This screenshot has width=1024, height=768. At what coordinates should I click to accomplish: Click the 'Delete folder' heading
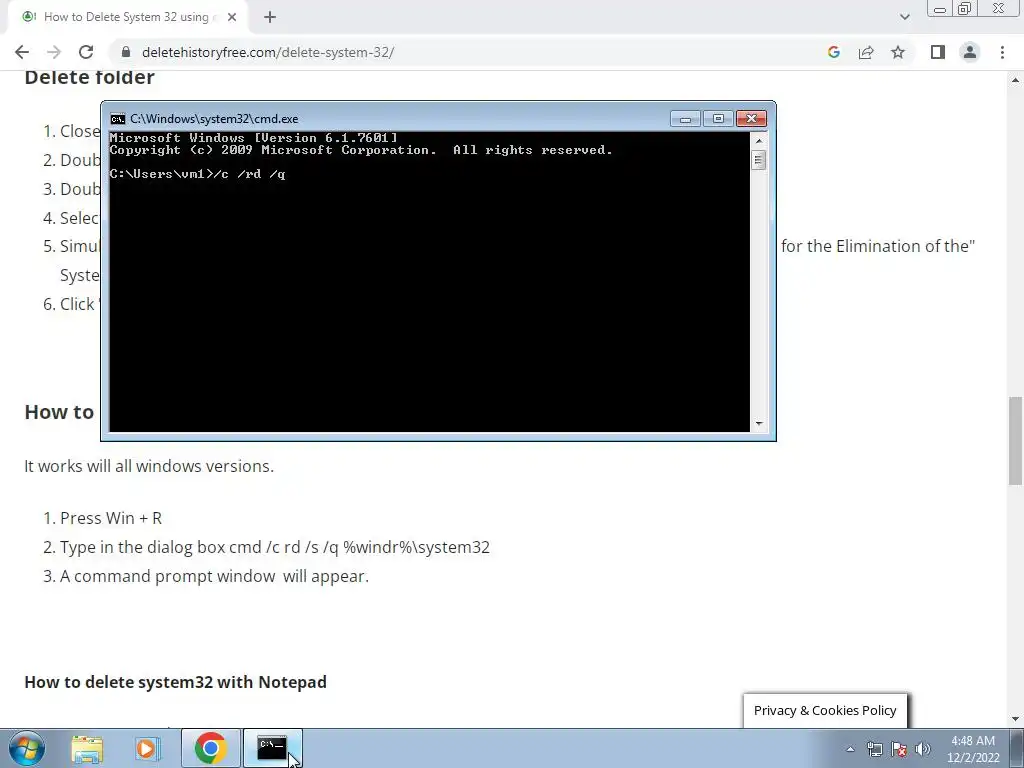pyautogui.click(x=89, y=77)
